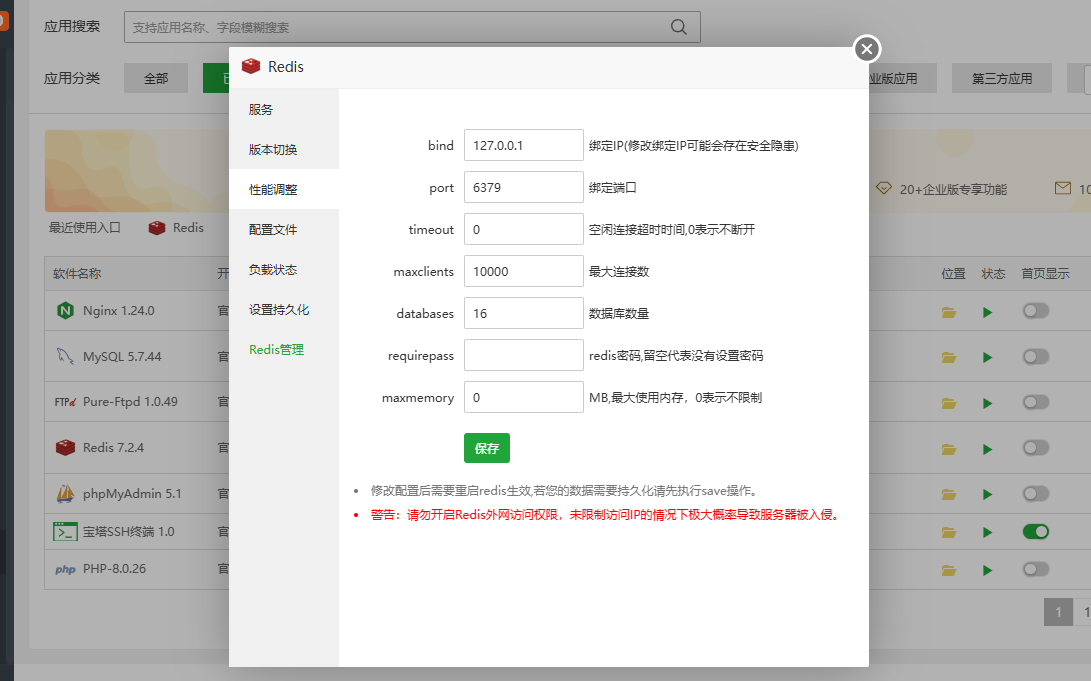This screenshot has height=681, width=1091.
Task: Click the 软件名称 column header
Action: pos(77,273)
